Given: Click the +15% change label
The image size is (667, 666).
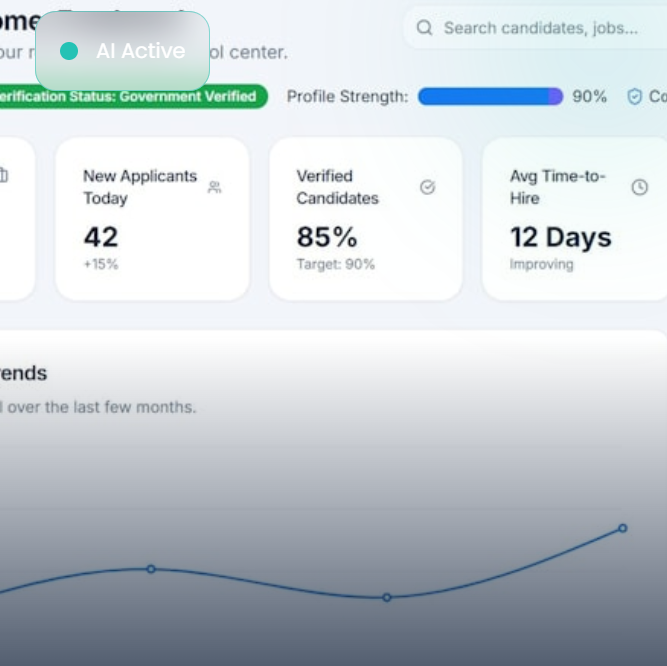Looking at the screenshot, I should (x=101, y=264).
